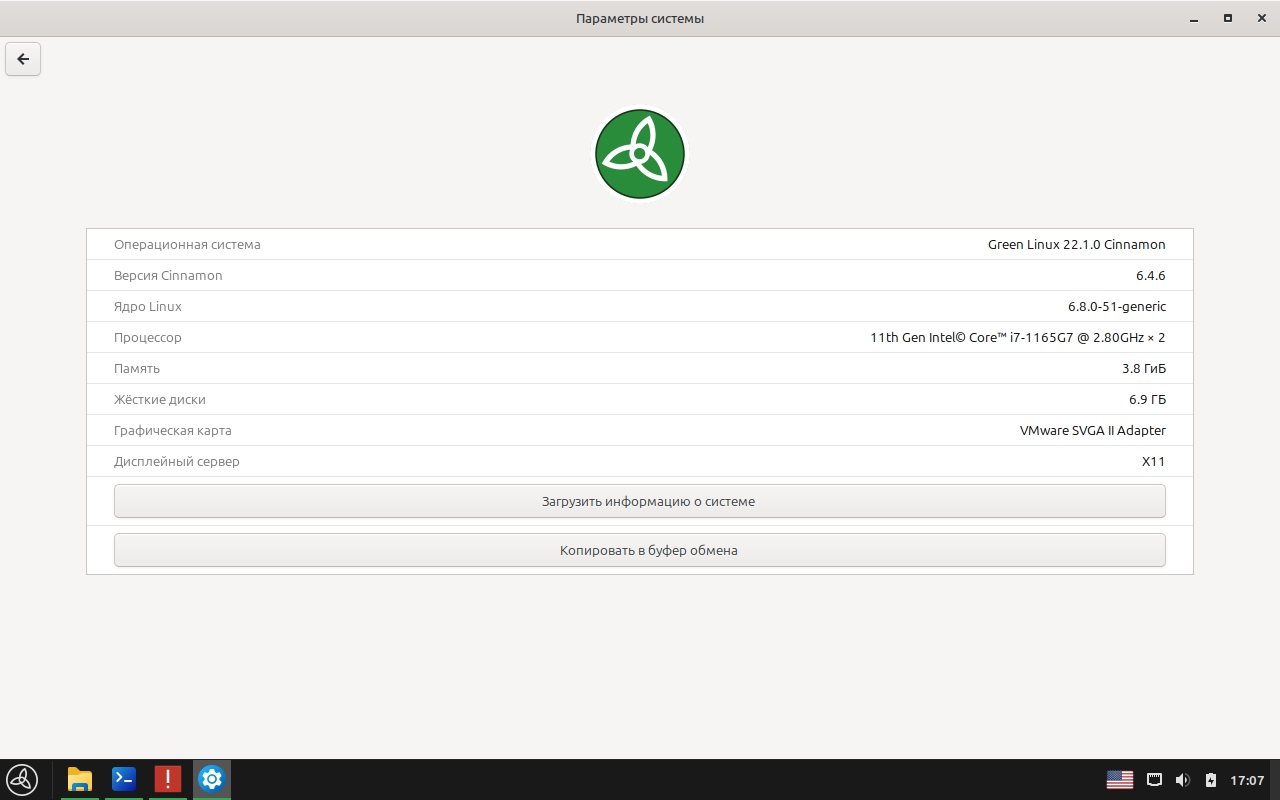The width and height of the screenshot is (1280, 800).
Task: Select kernel value "6.8.0-51-generic"
Action: coord(1117,306)
